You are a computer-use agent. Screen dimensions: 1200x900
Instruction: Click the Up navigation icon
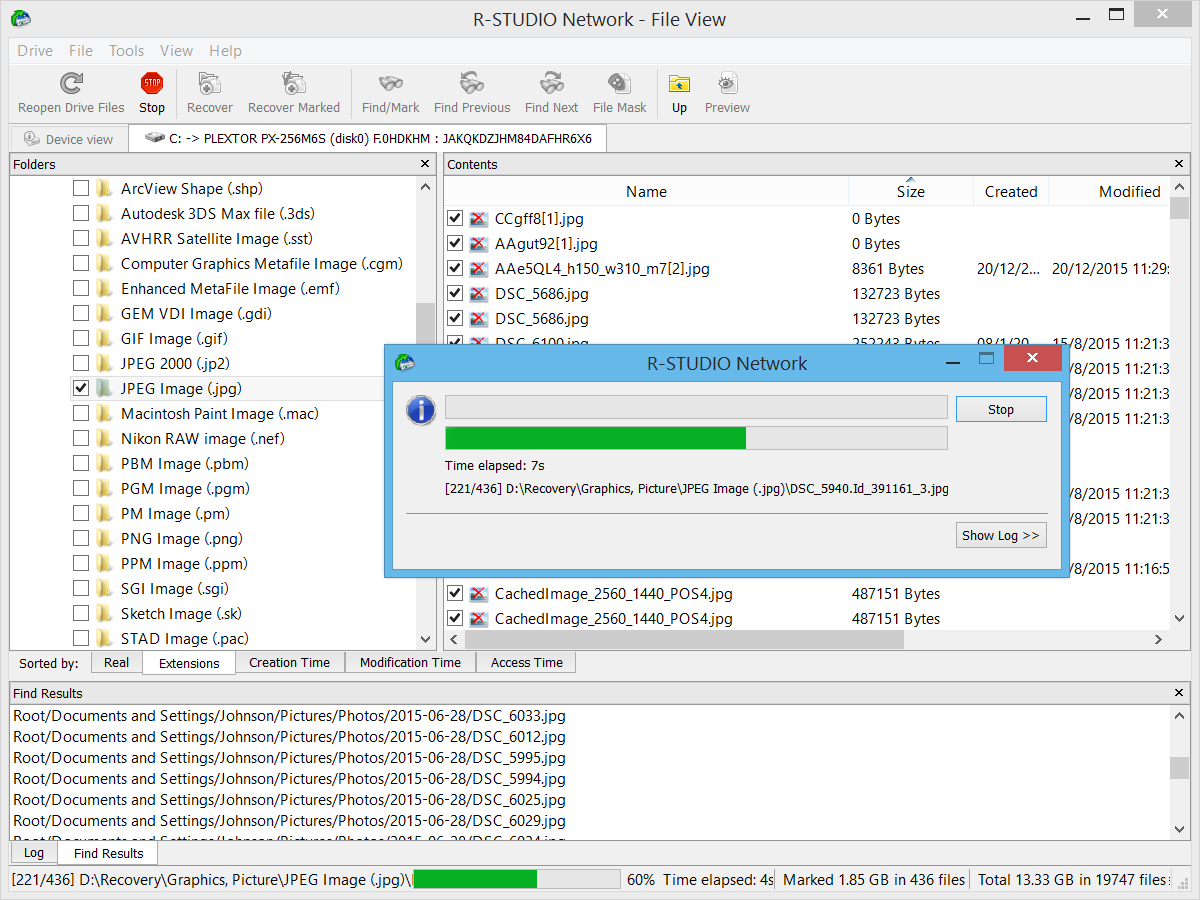[679, 92]
